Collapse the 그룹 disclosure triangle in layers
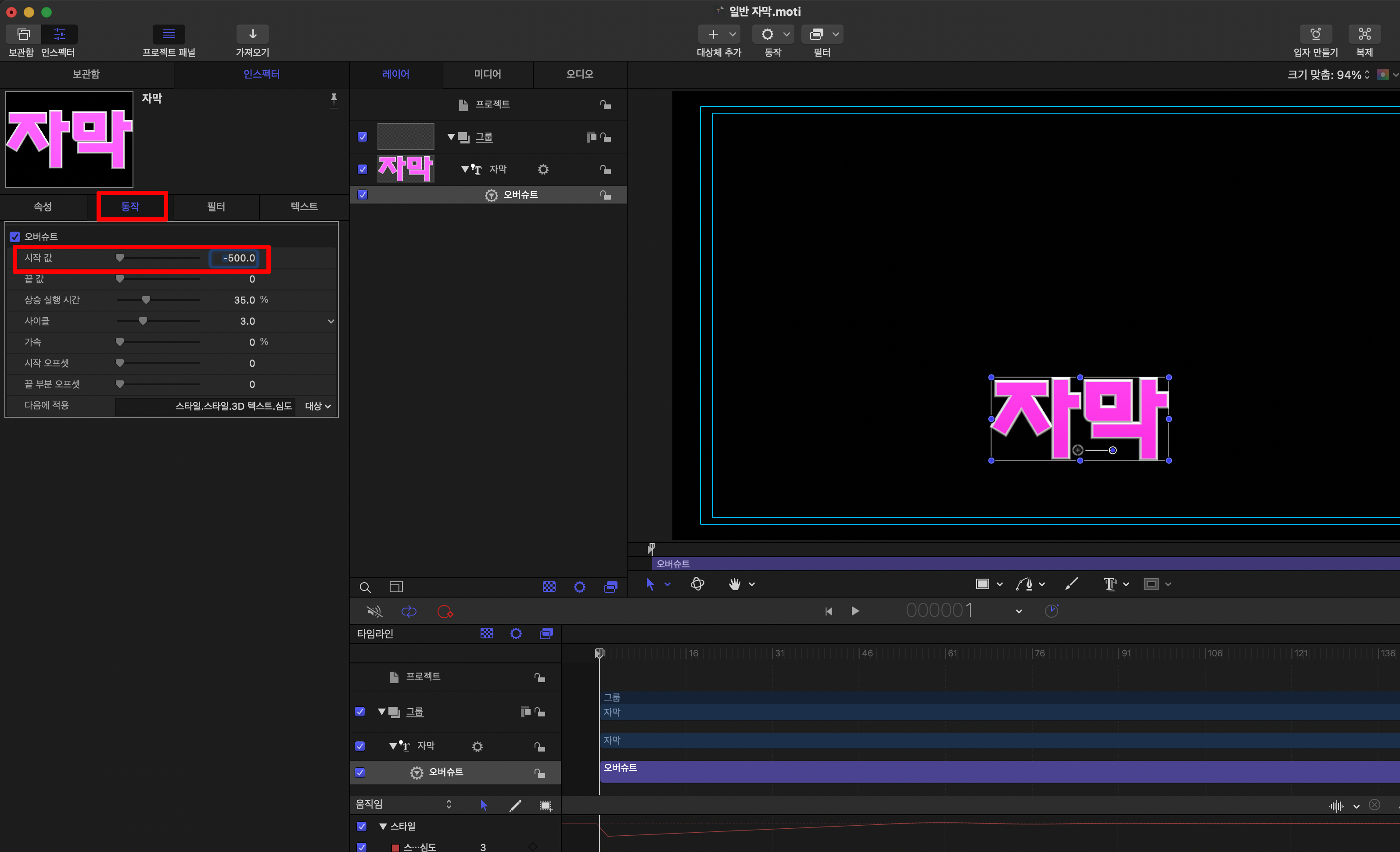Viewport: 1400px width, 852px height. 451,137
